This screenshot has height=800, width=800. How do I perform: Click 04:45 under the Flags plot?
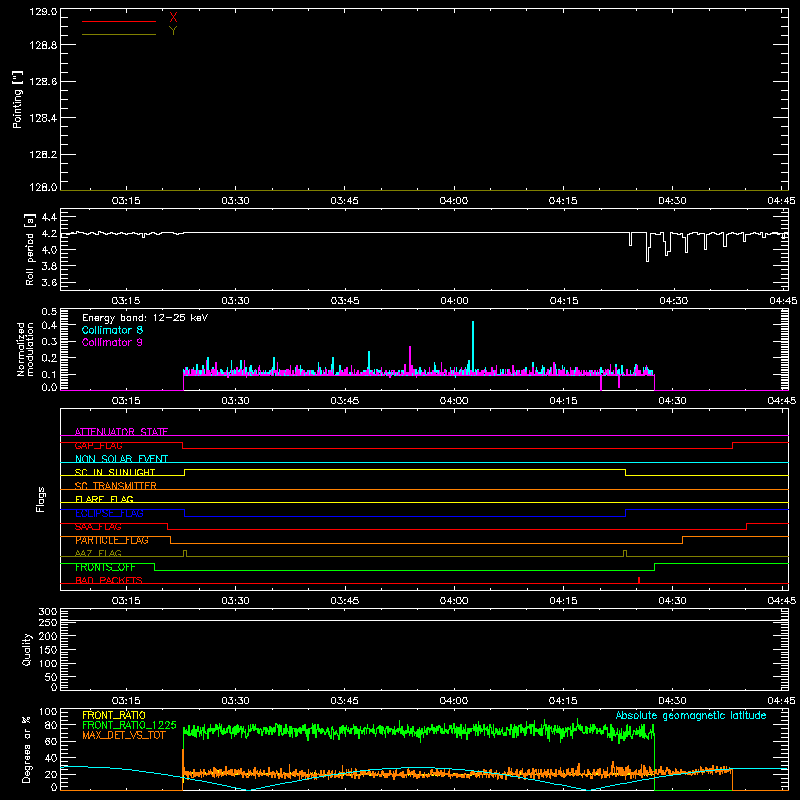(782, 601)
